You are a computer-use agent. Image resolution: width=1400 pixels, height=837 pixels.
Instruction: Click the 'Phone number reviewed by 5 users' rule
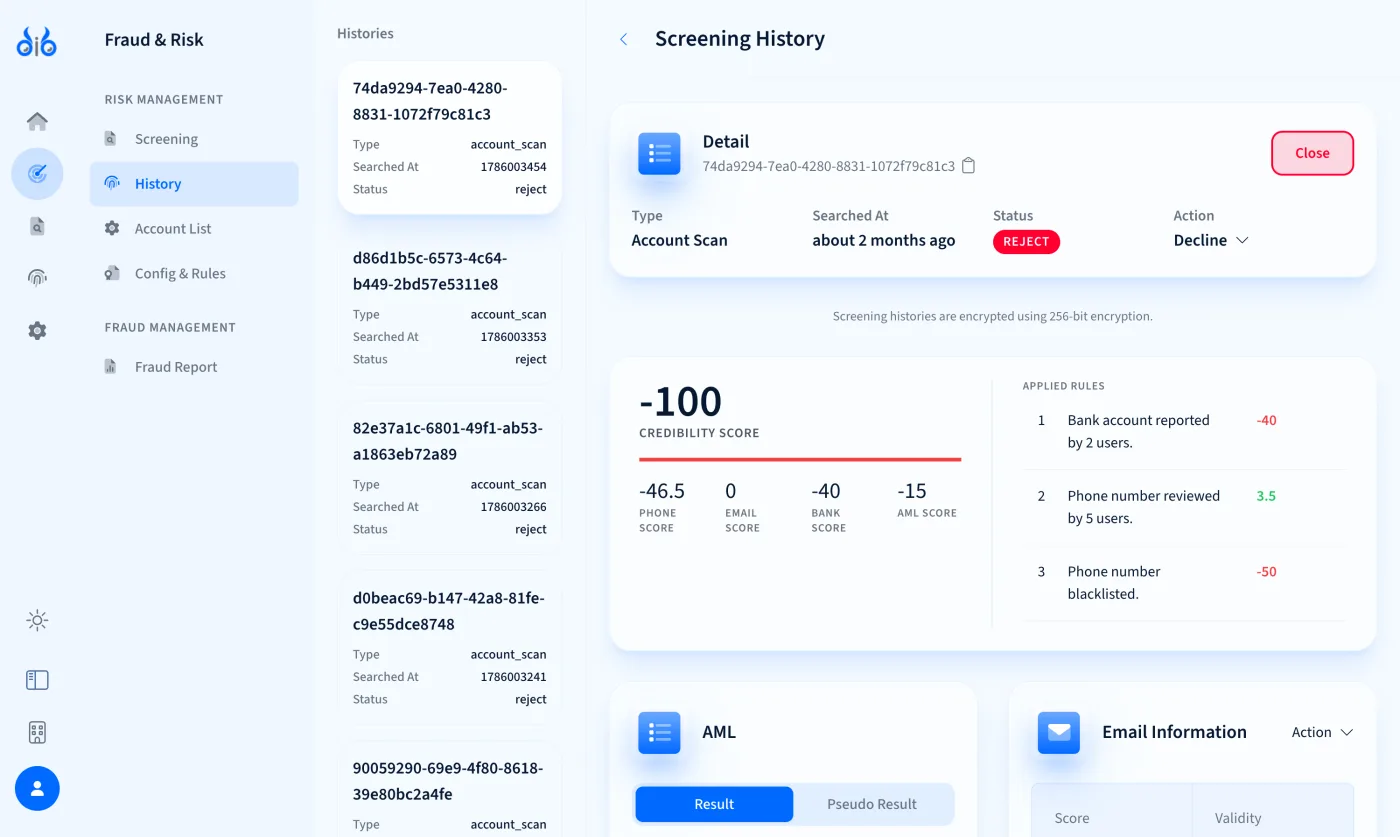(x=1183, y=508)
